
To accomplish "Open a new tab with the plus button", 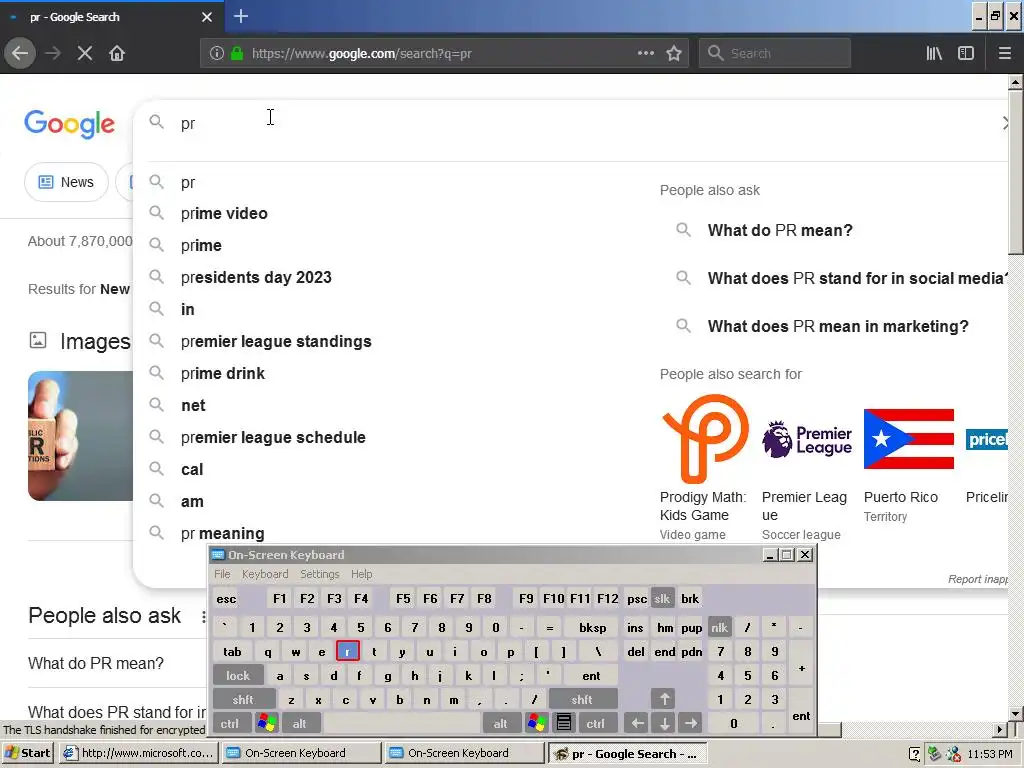I will pos(240,16).
